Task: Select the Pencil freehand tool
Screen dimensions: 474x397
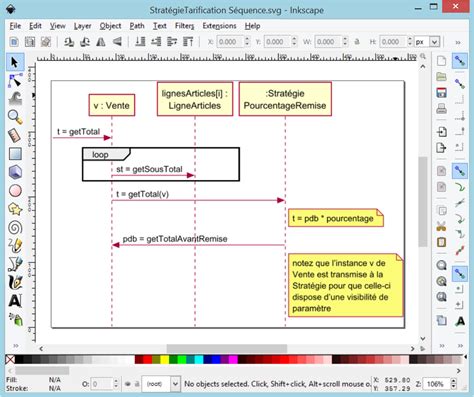Action: tap(15, 246)
